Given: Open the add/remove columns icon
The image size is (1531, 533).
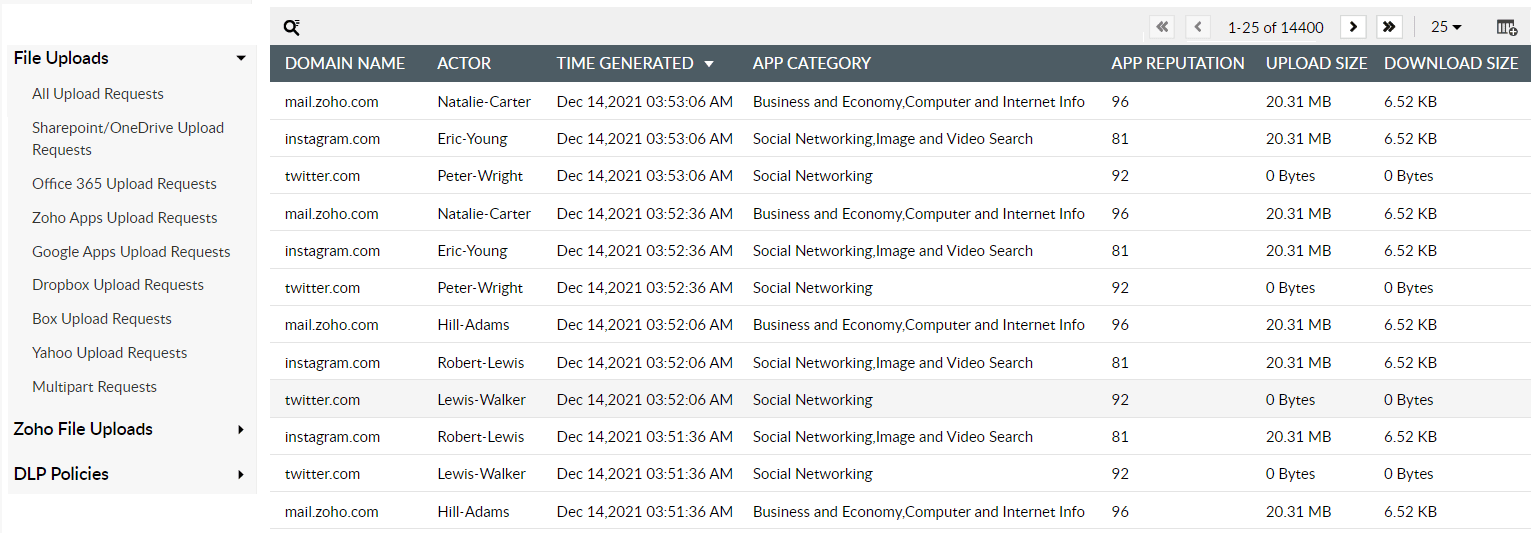Looking at the screenshot, I should [x=1506, y=27].
